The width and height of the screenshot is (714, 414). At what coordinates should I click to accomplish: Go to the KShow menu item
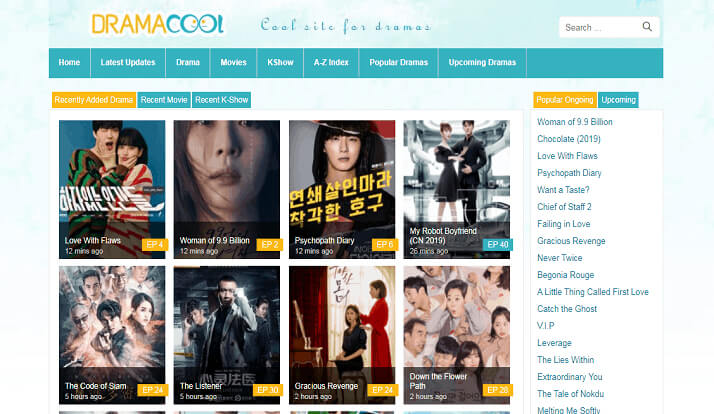tap(280, 62)
